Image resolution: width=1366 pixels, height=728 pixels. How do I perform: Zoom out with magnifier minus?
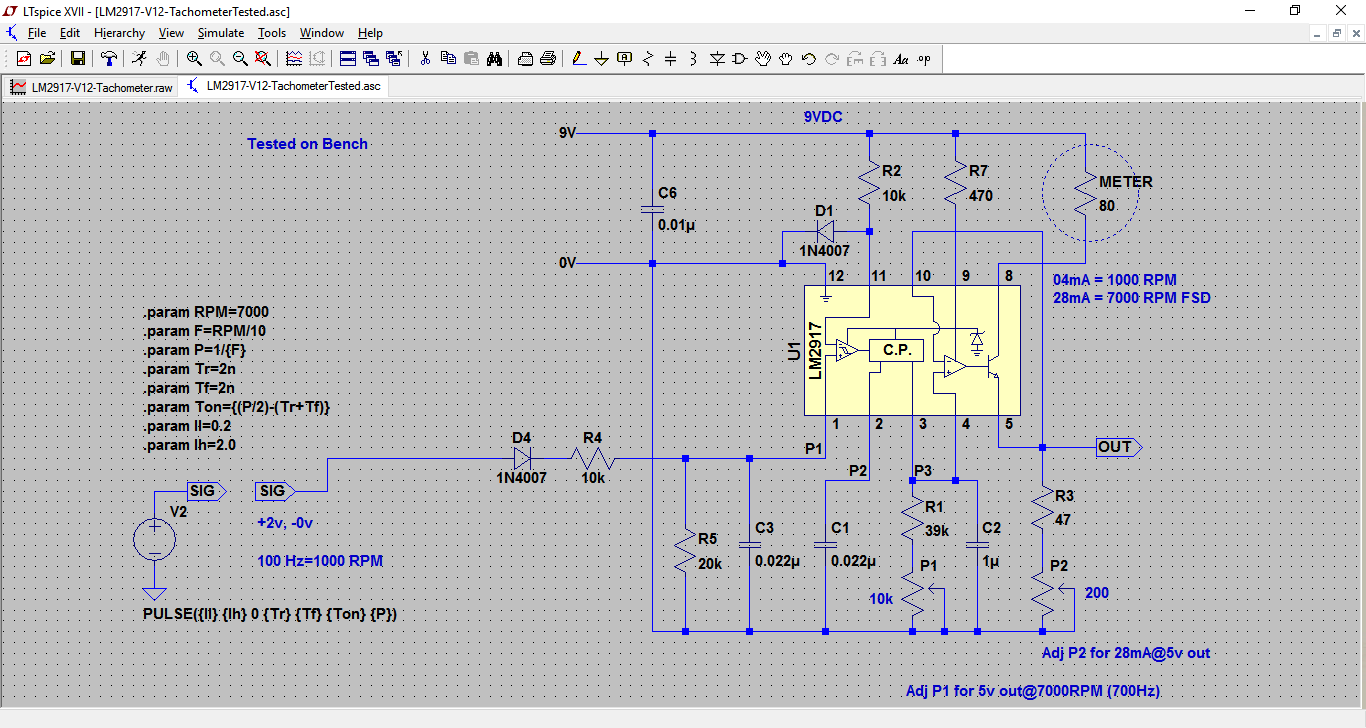point(240,59)
